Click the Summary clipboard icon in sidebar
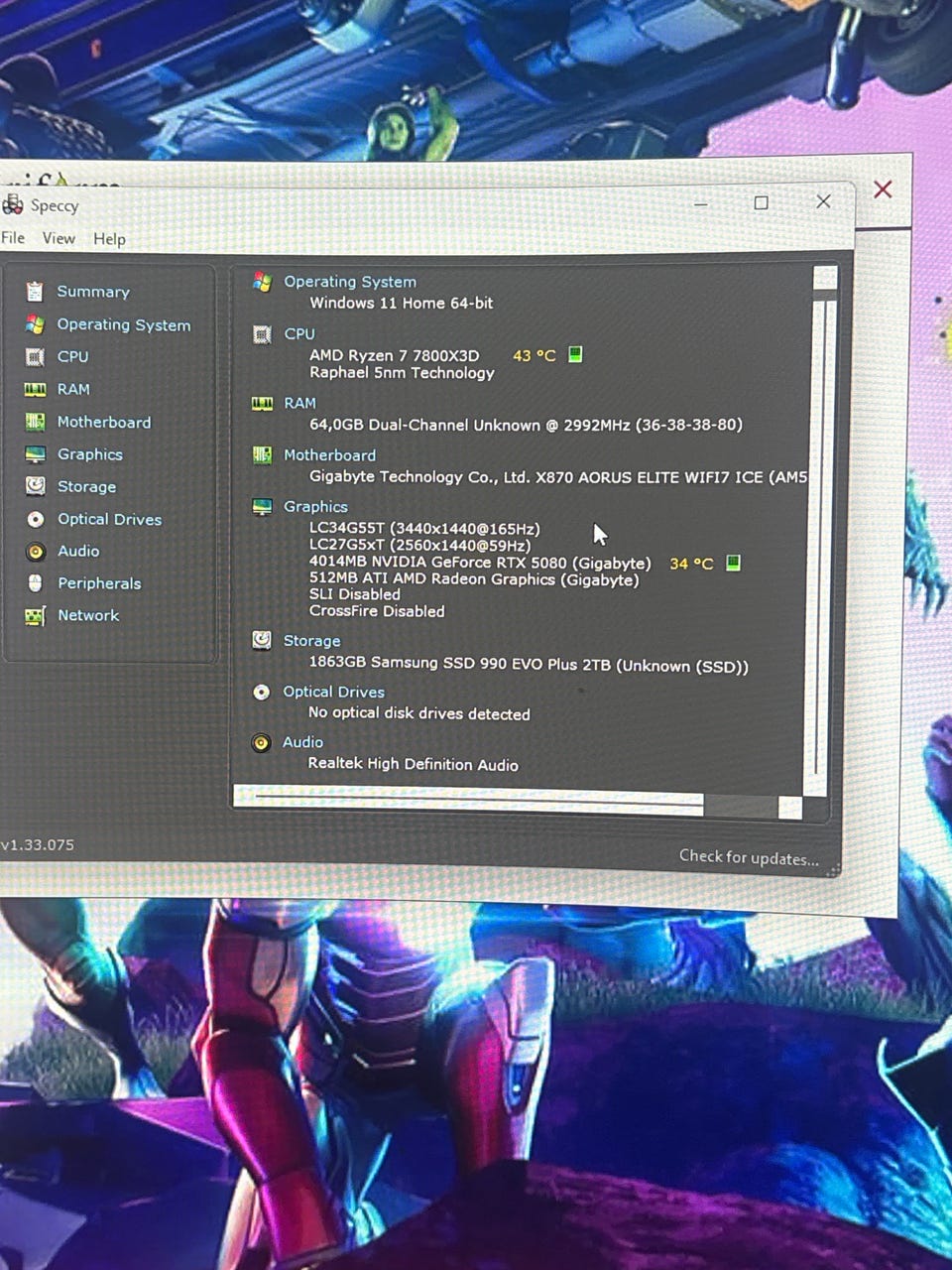The image size is (952, 1270). (35, 291)
